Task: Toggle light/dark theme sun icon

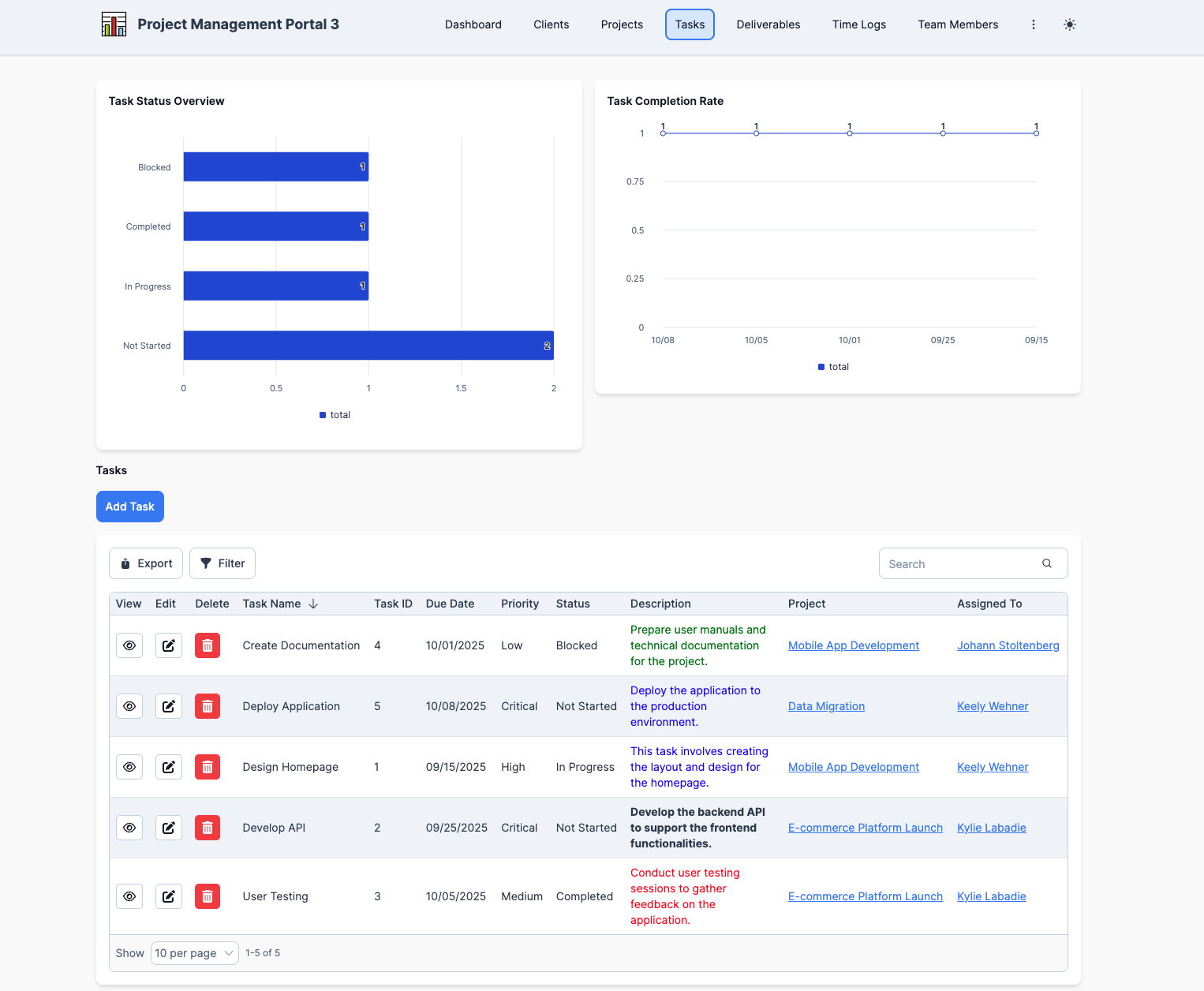Action: pyautogui.click(x=1069, y=24)
